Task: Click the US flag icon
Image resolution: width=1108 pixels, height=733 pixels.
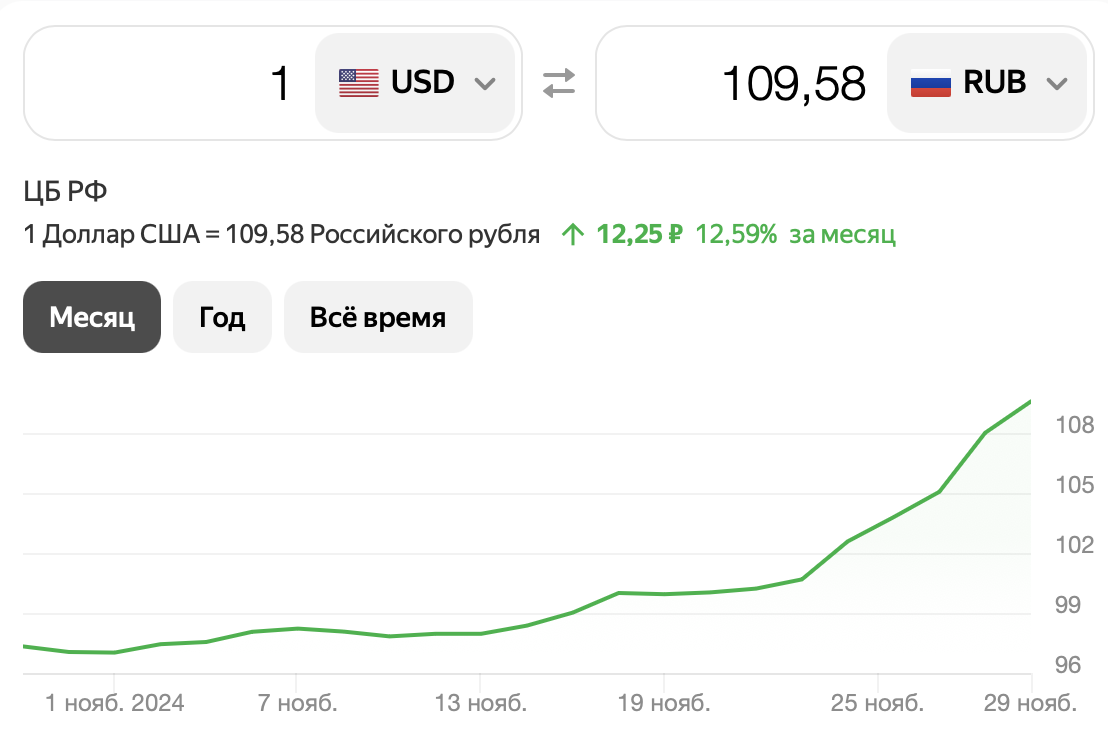Action: click(x=359, y=83)
